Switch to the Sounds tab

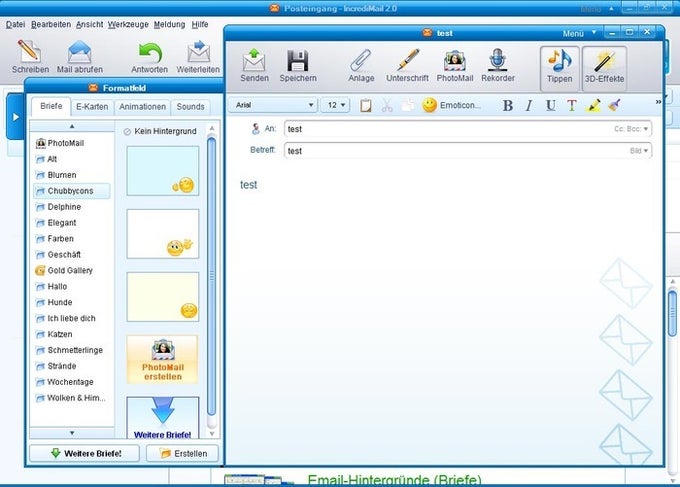tap(190, 107)
